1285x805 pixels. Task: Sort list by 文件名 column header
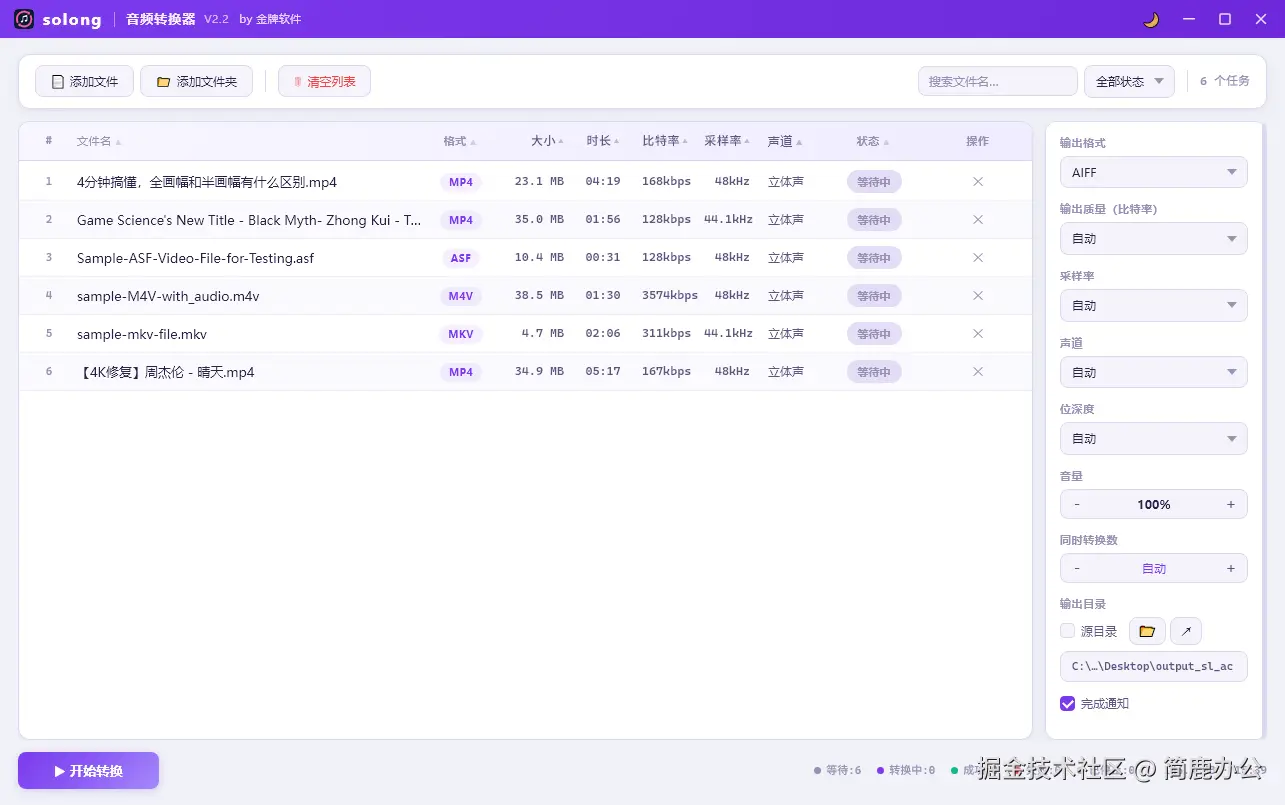[99, 141]
